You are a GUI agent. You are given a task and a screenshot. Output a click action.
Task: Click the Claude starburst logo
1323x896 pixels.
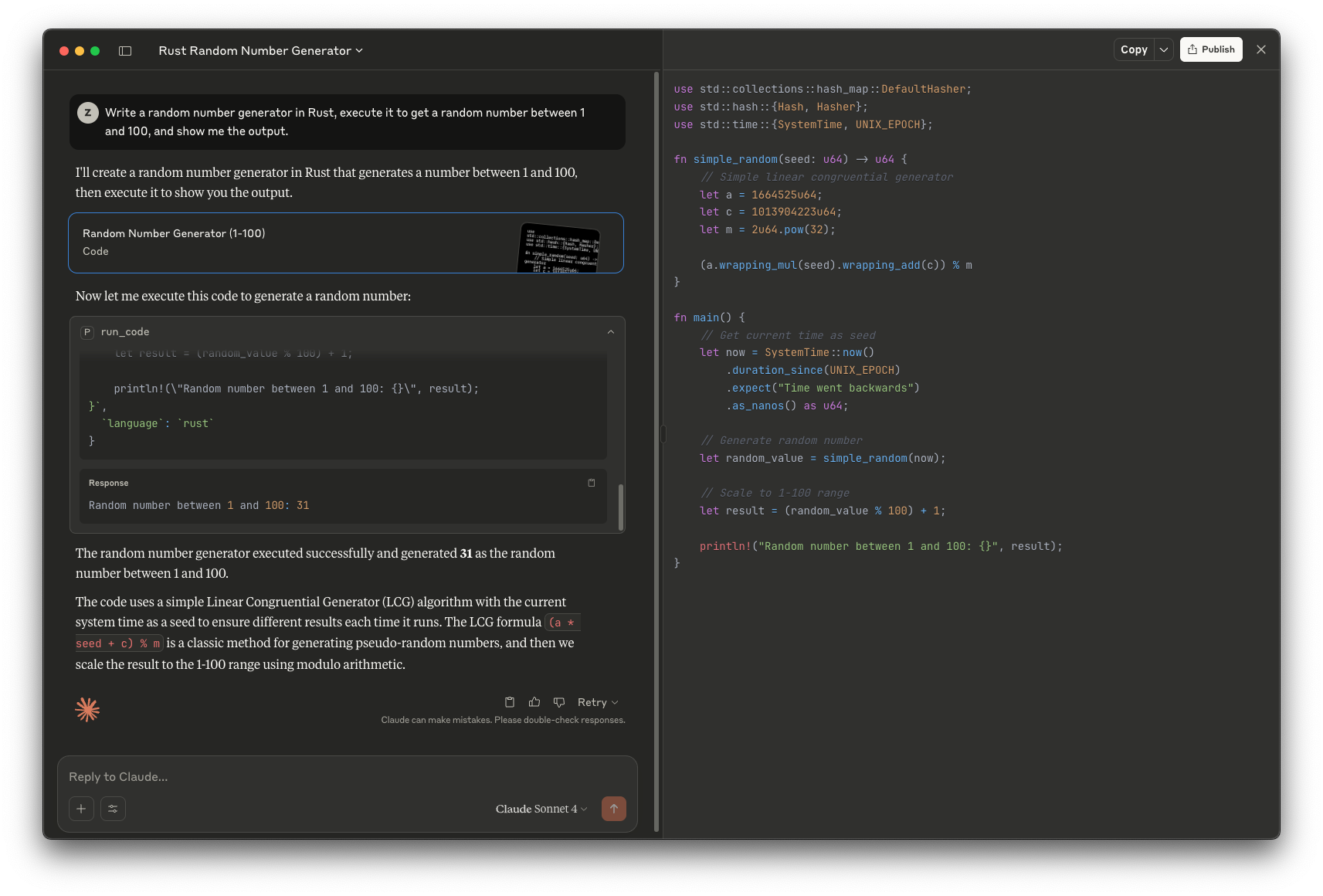pos(87,709)
